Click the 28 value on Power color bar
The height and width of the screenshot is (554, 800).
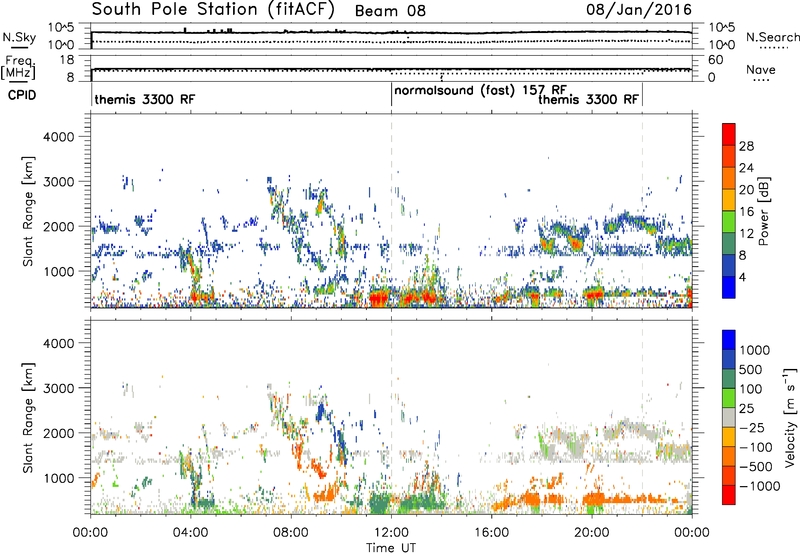pyautogui.click(x=746, y=146)
